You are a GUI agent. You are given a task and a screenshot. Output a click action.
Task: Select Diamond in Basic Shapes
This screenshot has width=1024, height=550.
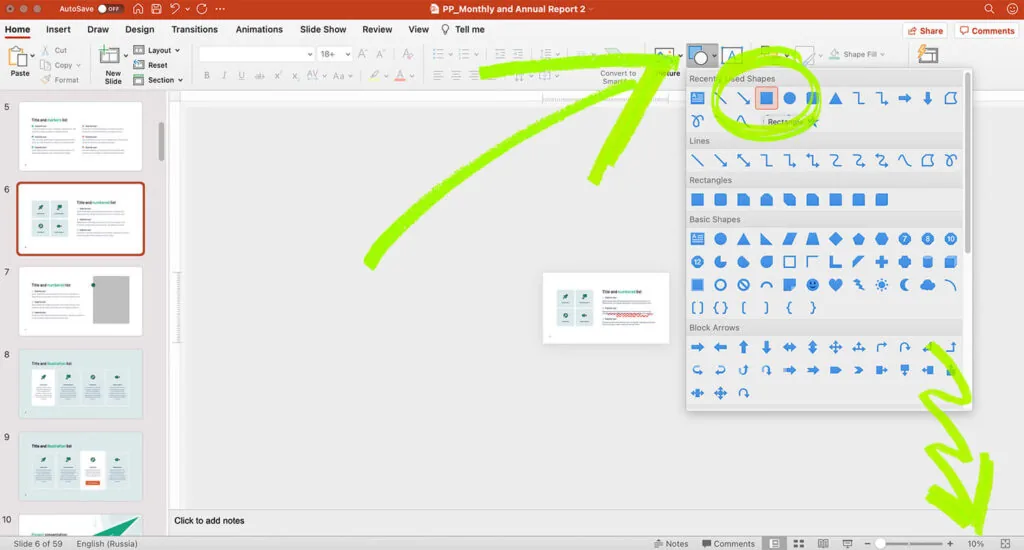tap(835, 239)
